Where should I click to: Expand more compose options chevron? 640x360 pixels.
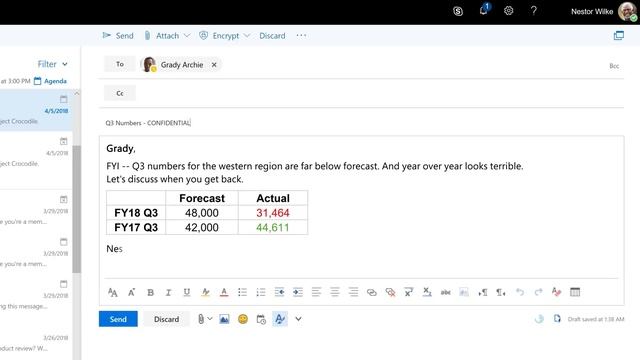point(298,319)
